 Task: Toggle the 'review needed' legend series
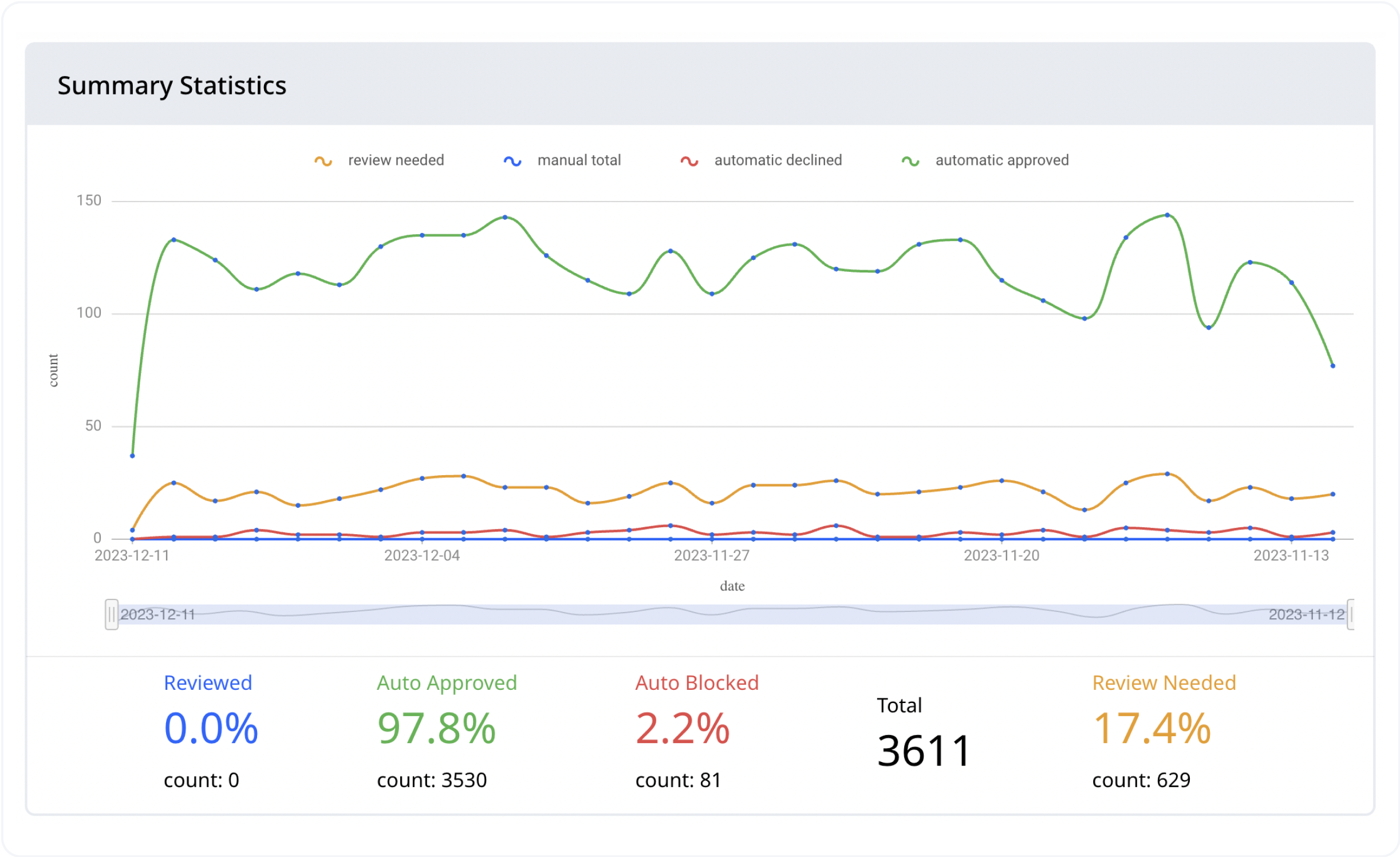[379, 160]
